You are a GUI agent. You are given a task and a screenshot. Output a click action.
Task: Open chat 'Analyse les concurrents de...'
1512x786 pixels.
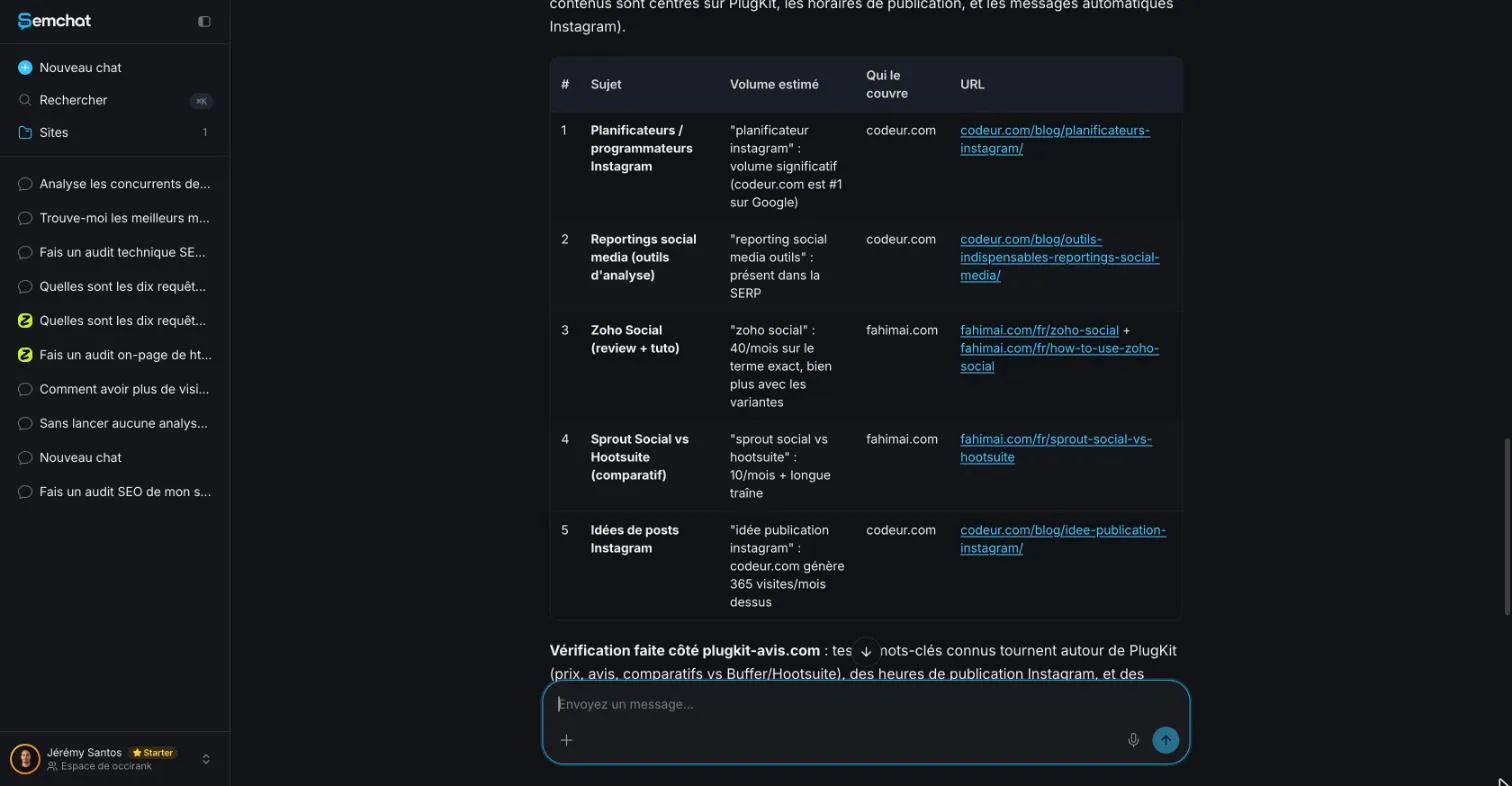pyautogui.click(x=115, y=184)
